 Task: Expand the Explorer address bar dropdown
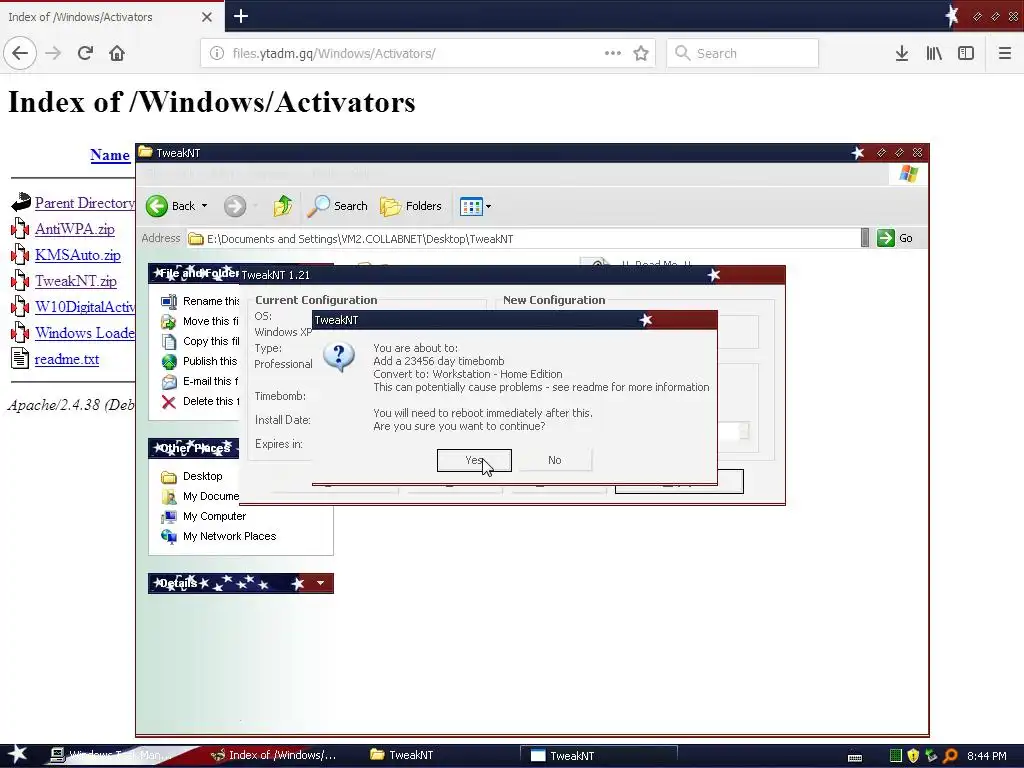tap(865, 238)
